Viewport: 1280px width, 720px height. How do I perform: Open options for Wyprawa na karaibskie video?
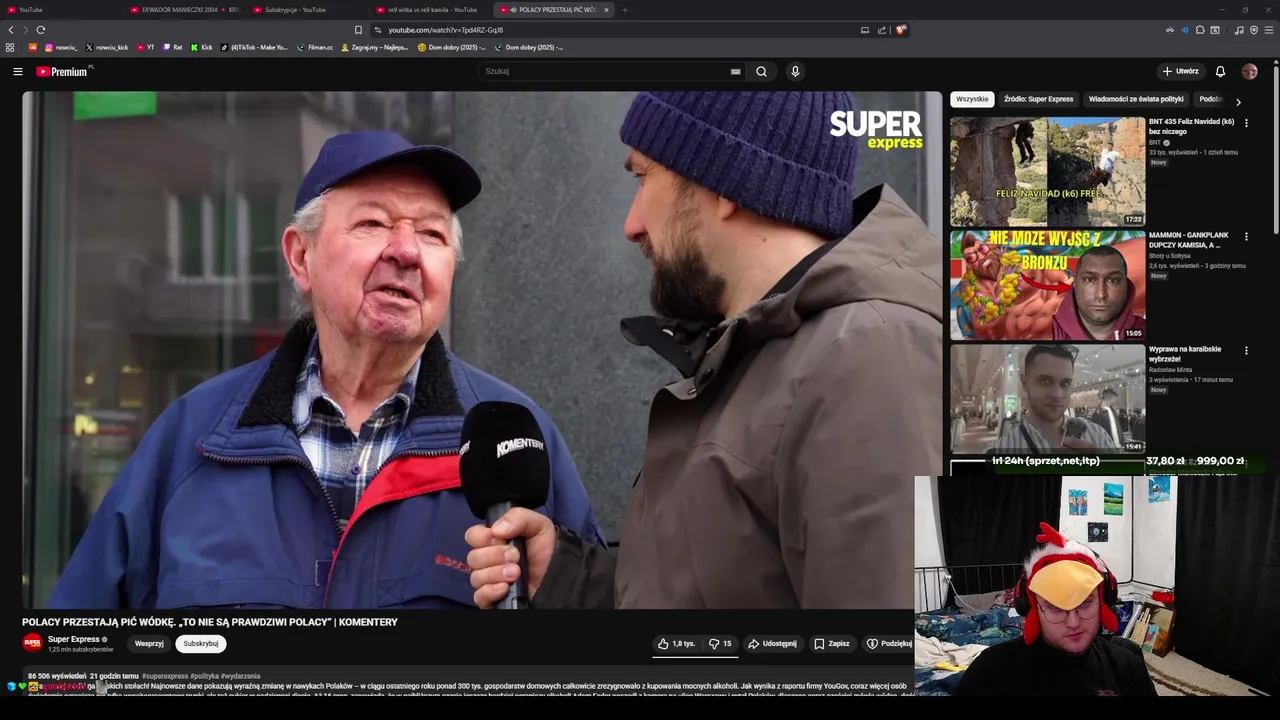point(1246,351)
